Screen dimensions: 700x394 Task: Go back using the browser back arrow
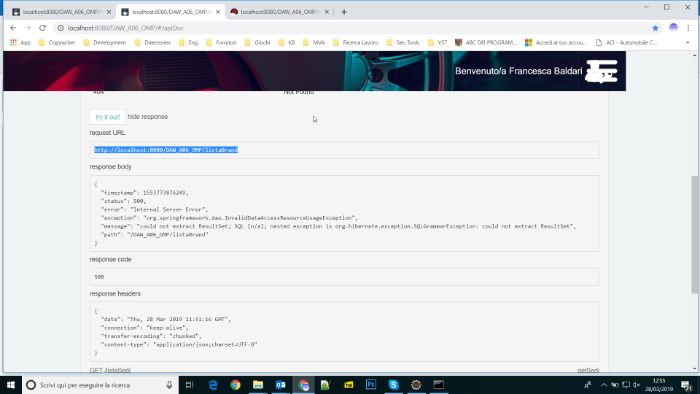pos(13,28)
